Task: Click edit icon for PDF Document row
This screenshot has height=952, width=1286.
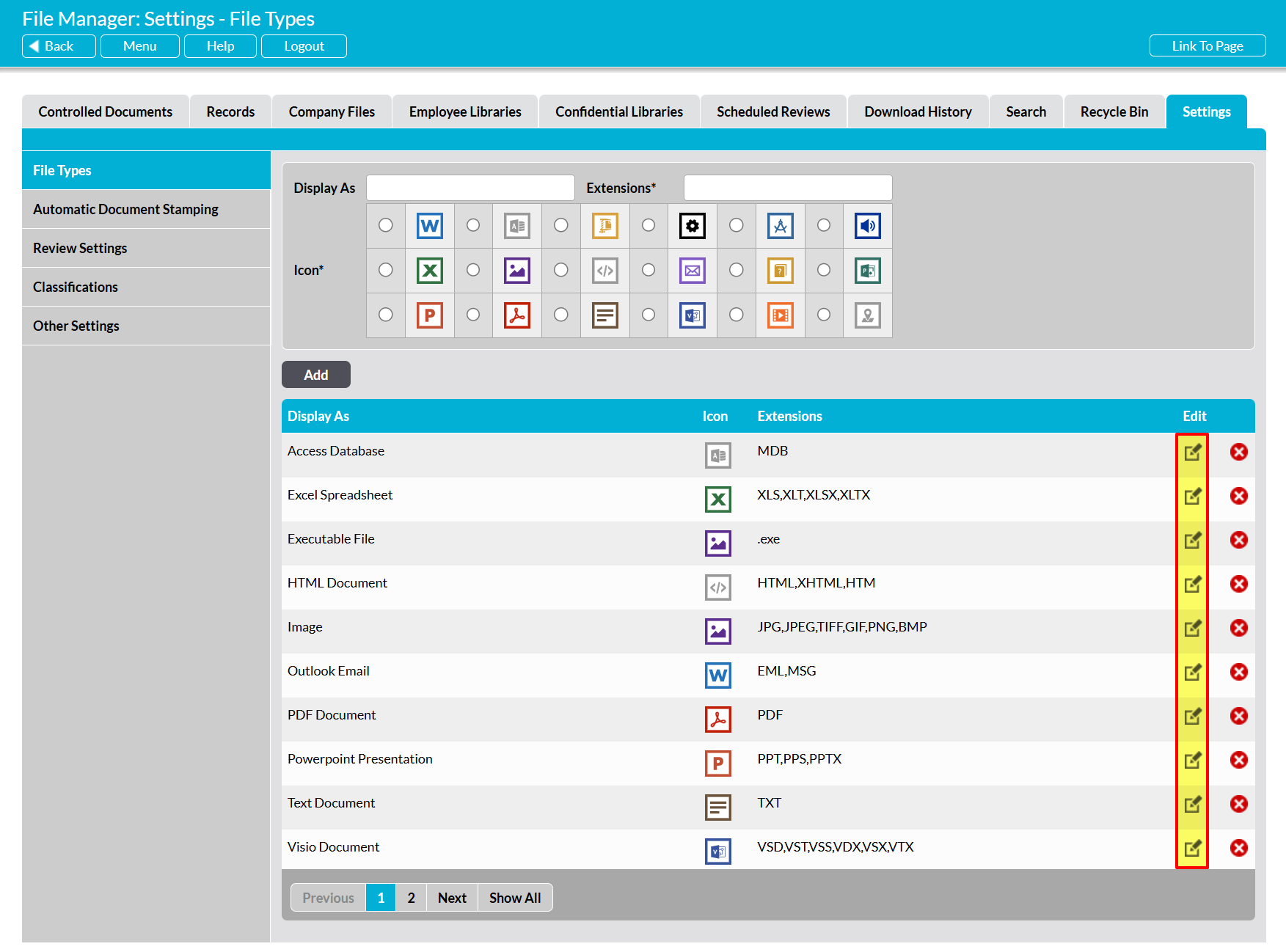Action: (1192, 716)
